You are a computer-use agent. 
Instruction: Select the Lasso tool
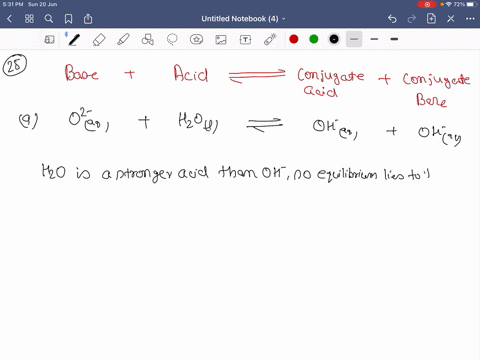click(172, 40)
